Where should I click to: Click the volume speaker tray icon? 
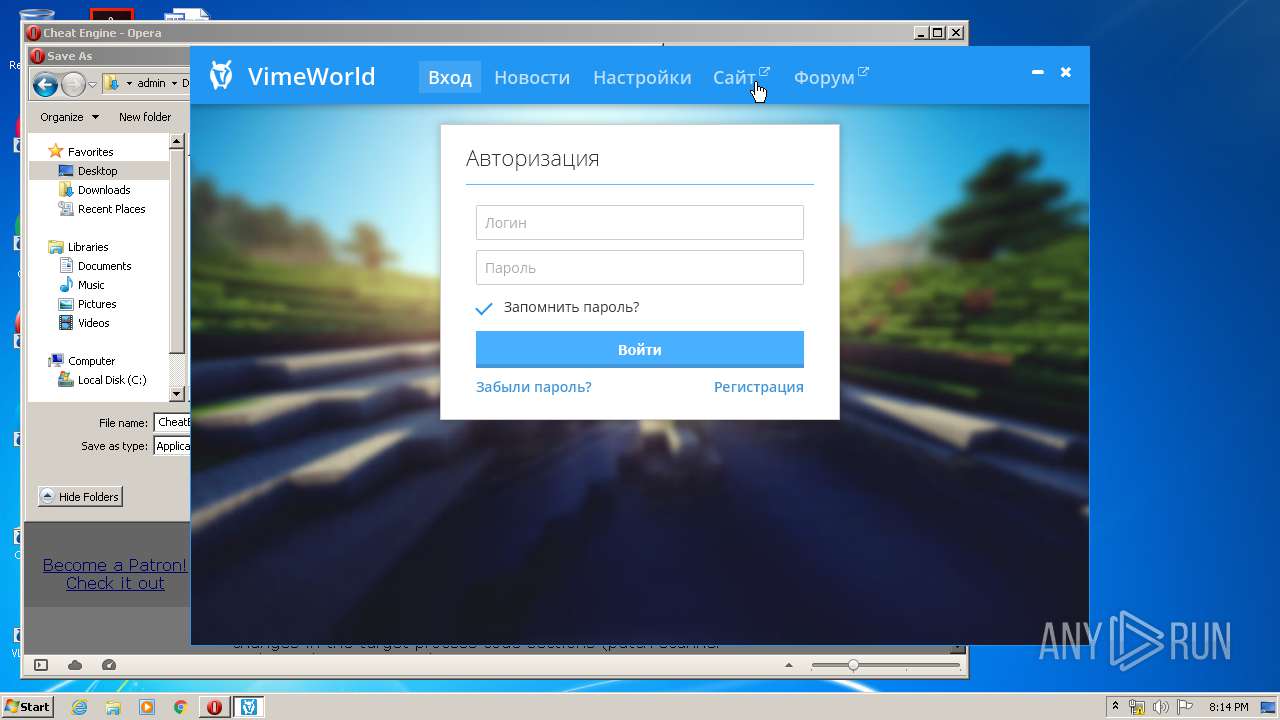[x=1161, y=707]
